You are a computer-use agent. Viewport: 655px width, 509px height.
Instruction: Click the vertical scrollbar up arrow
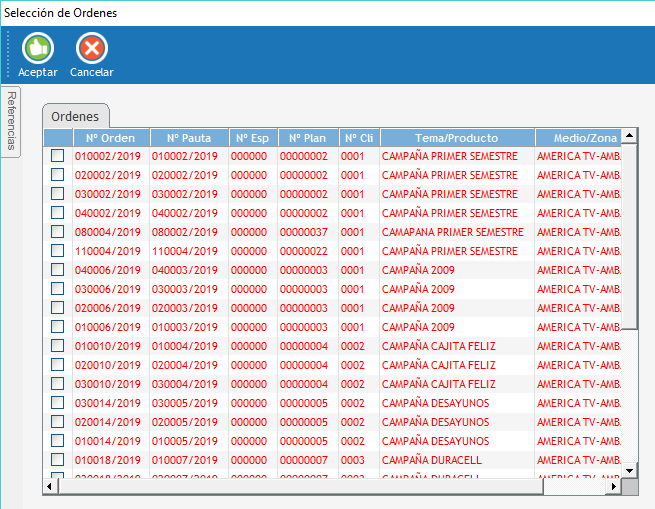(x=629, y=137)
